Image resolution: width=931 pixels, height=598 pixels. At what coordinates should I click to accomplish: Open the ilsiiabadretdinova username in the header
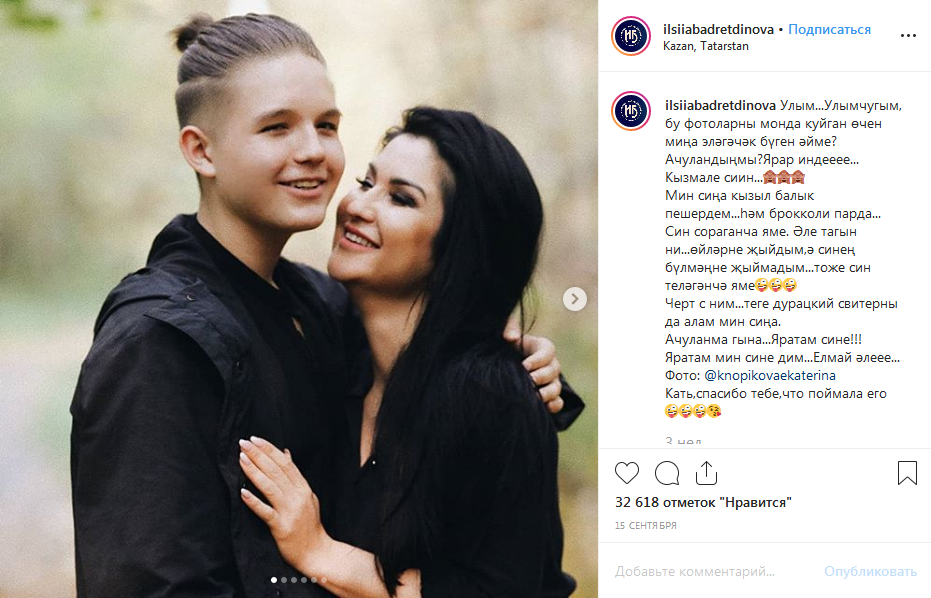click(718, 30)
